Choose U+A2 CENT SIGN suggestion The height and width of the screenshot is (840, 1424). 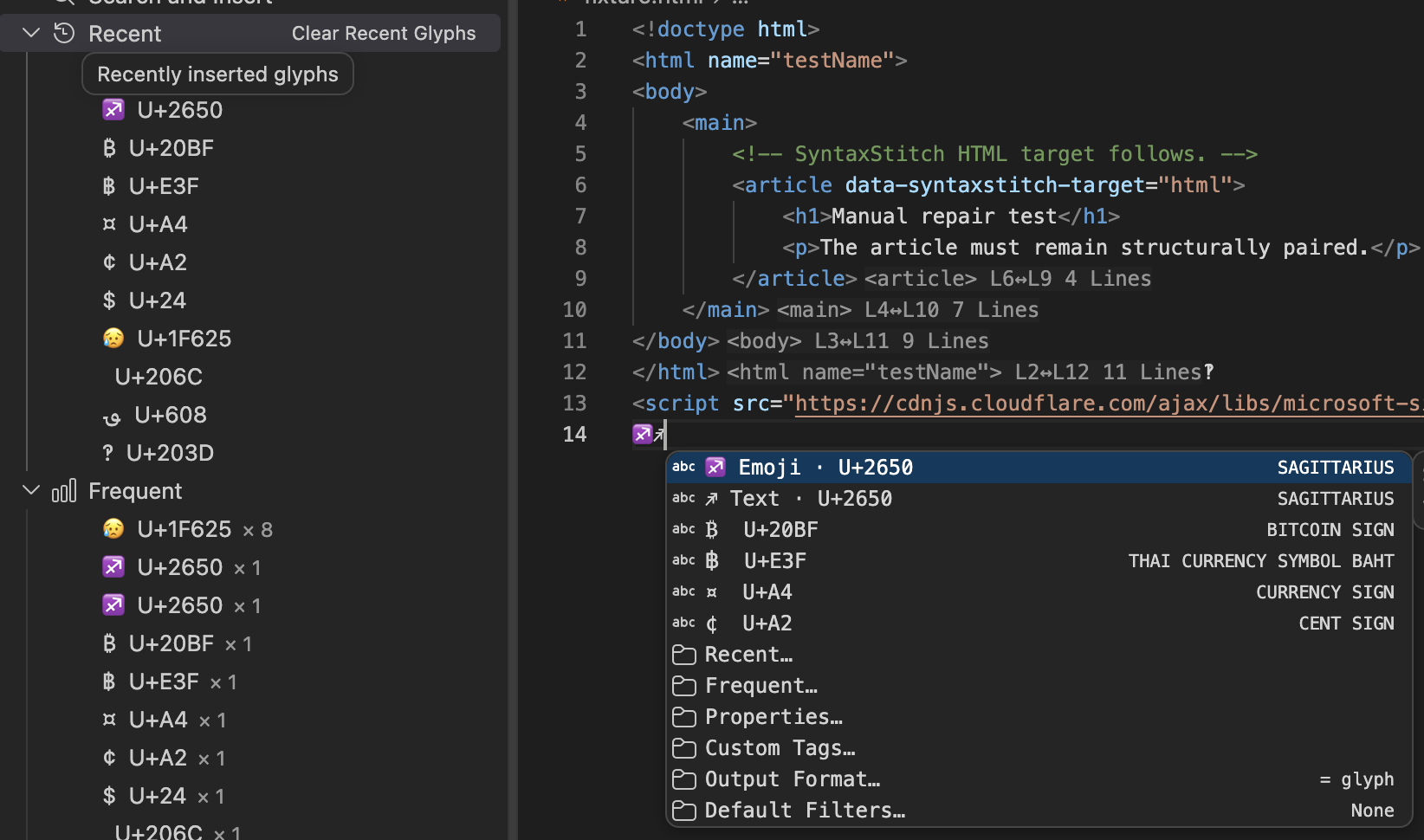(1039, 624)
